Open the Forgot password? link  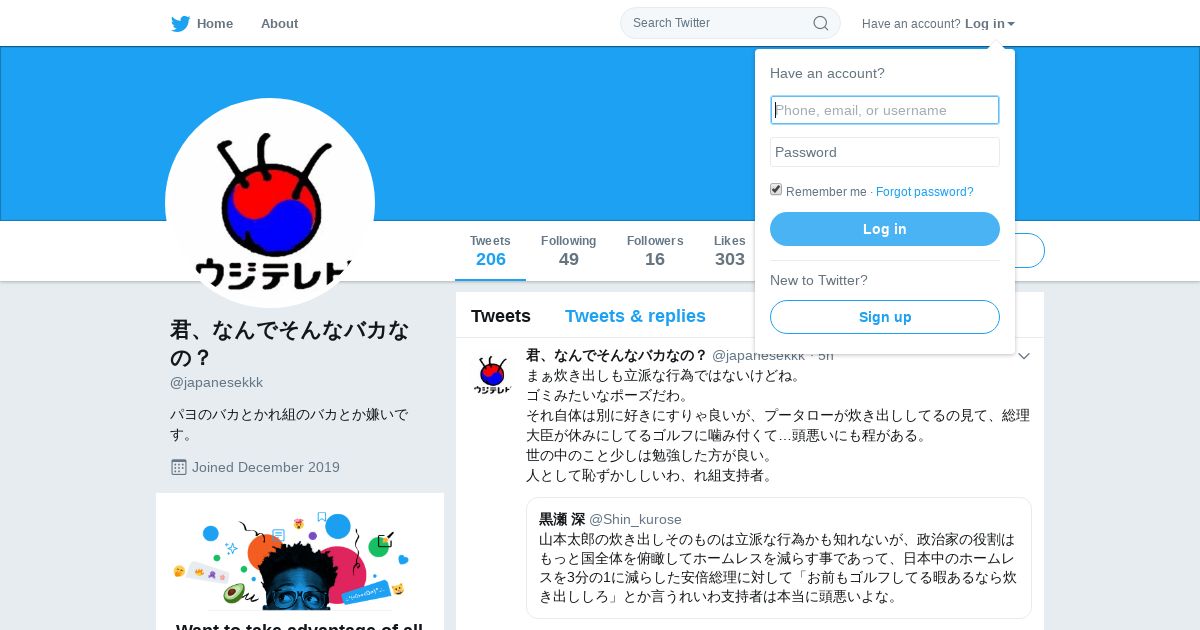pos(925,192)
